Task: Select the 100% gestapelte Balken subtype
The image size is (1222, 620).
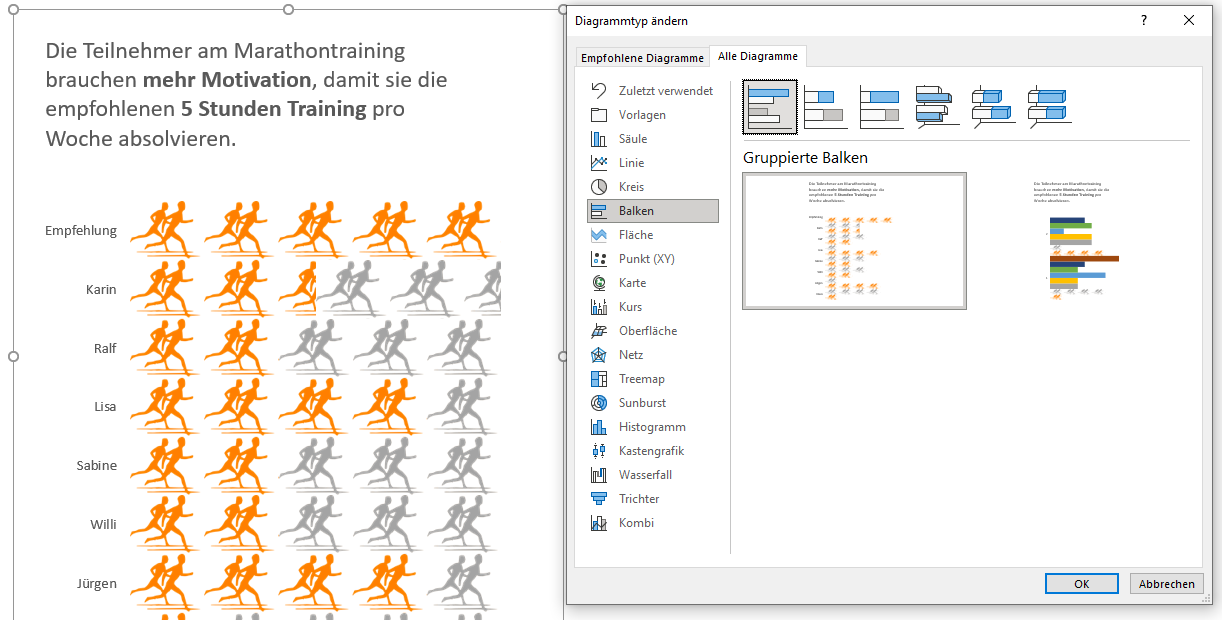Action: [880, 107]
